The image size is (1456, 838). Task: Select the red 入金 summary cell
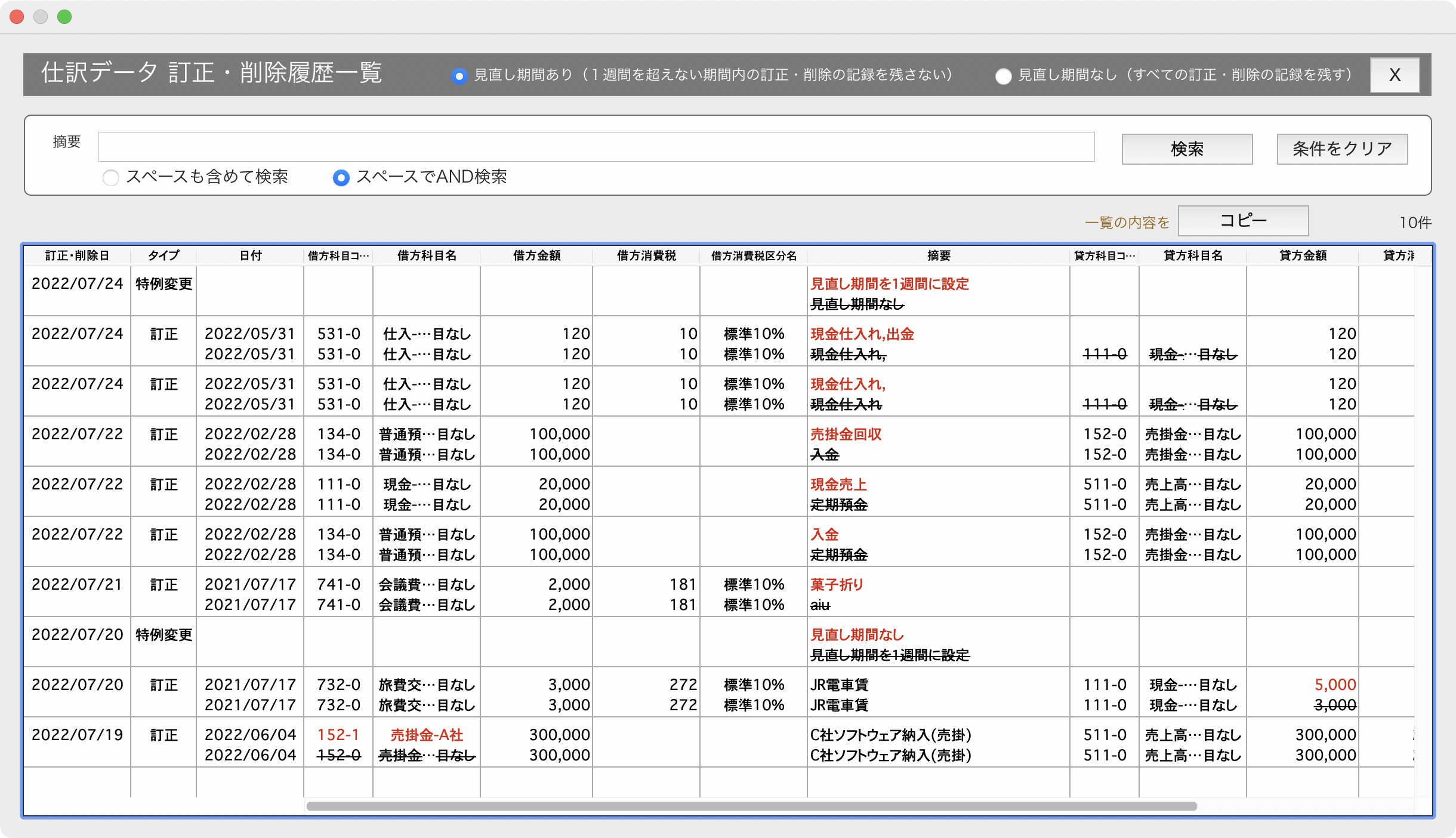(825, 534)
